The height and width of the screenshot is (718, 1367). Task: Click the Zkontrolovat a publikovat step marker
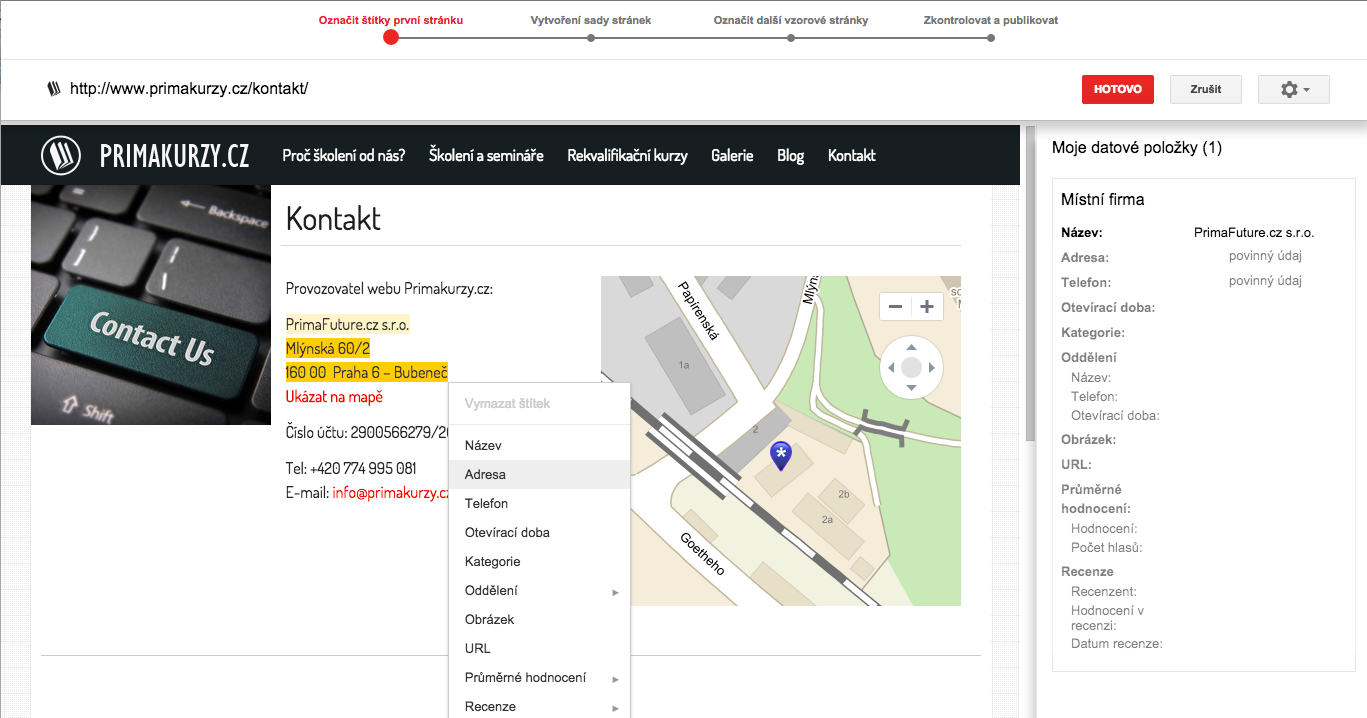(991, 38)
